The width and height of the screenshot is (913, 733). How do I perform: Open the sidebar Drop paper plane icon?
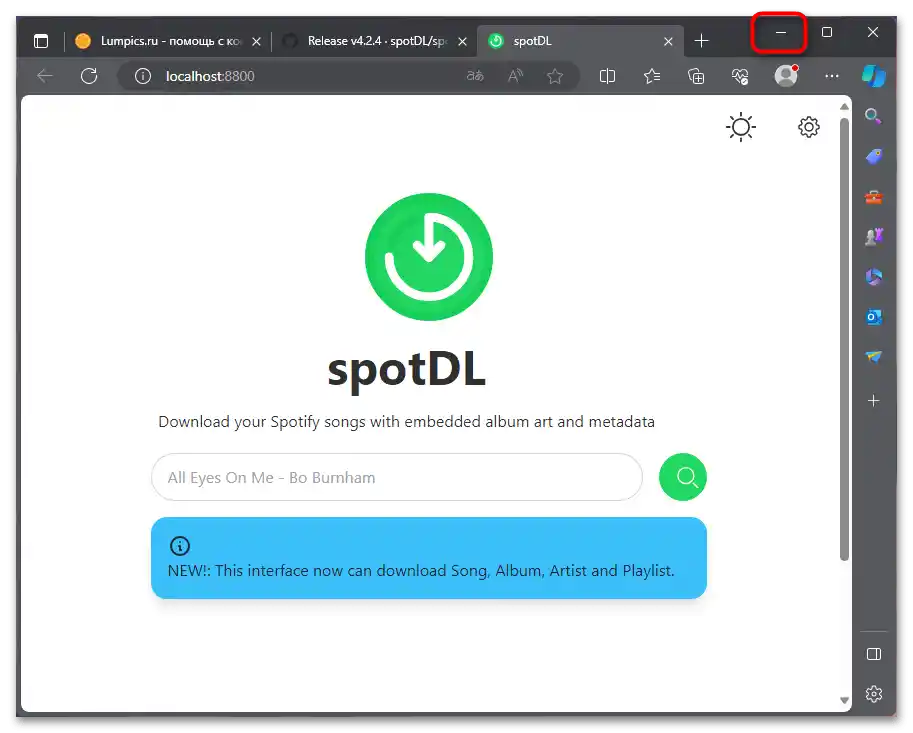[x=873, y=356]
